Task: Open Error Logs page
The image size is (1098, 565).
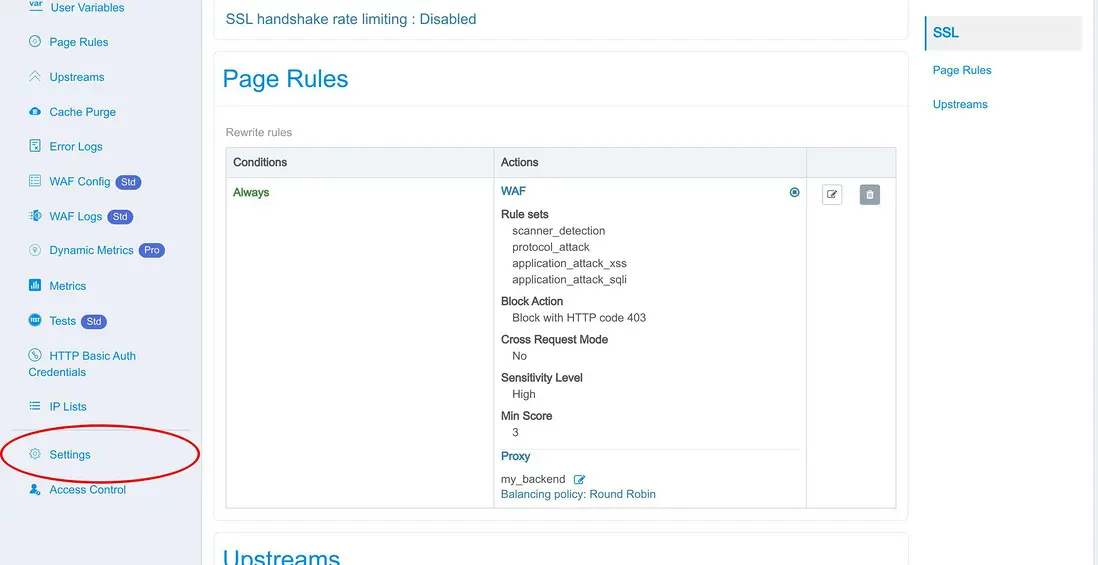Action: tap(76, 146)
